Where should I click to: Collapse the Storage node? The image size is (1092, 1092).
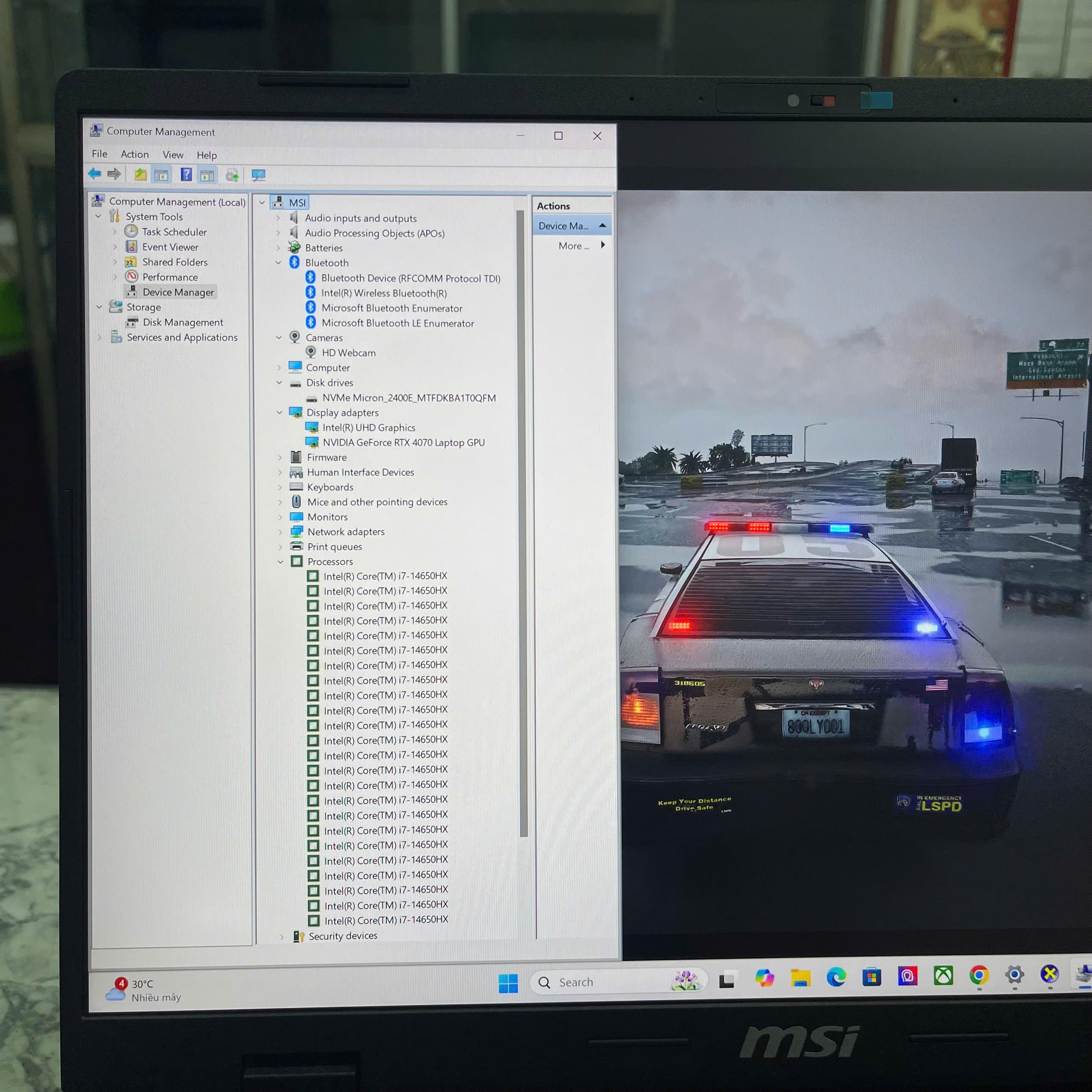(99, 307)
